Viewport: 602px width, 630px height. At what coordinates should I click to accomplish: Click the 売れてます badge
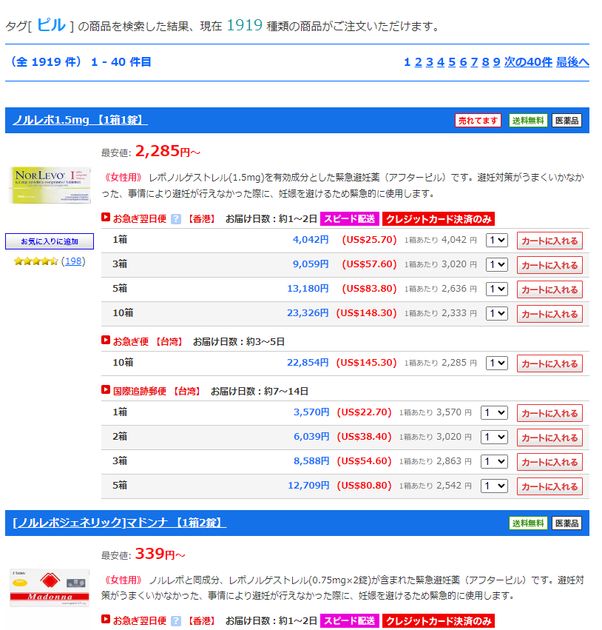coord(478,121)
